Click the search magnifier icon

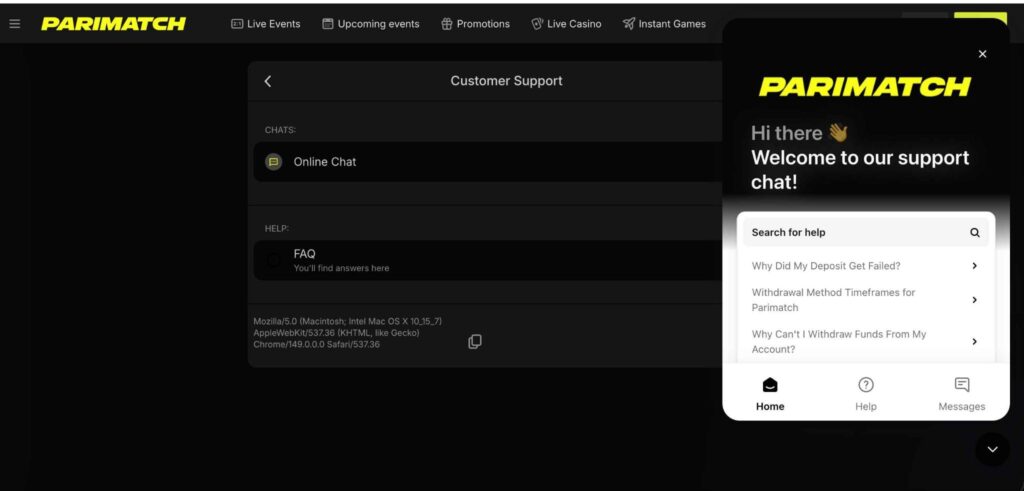point(974,232)
